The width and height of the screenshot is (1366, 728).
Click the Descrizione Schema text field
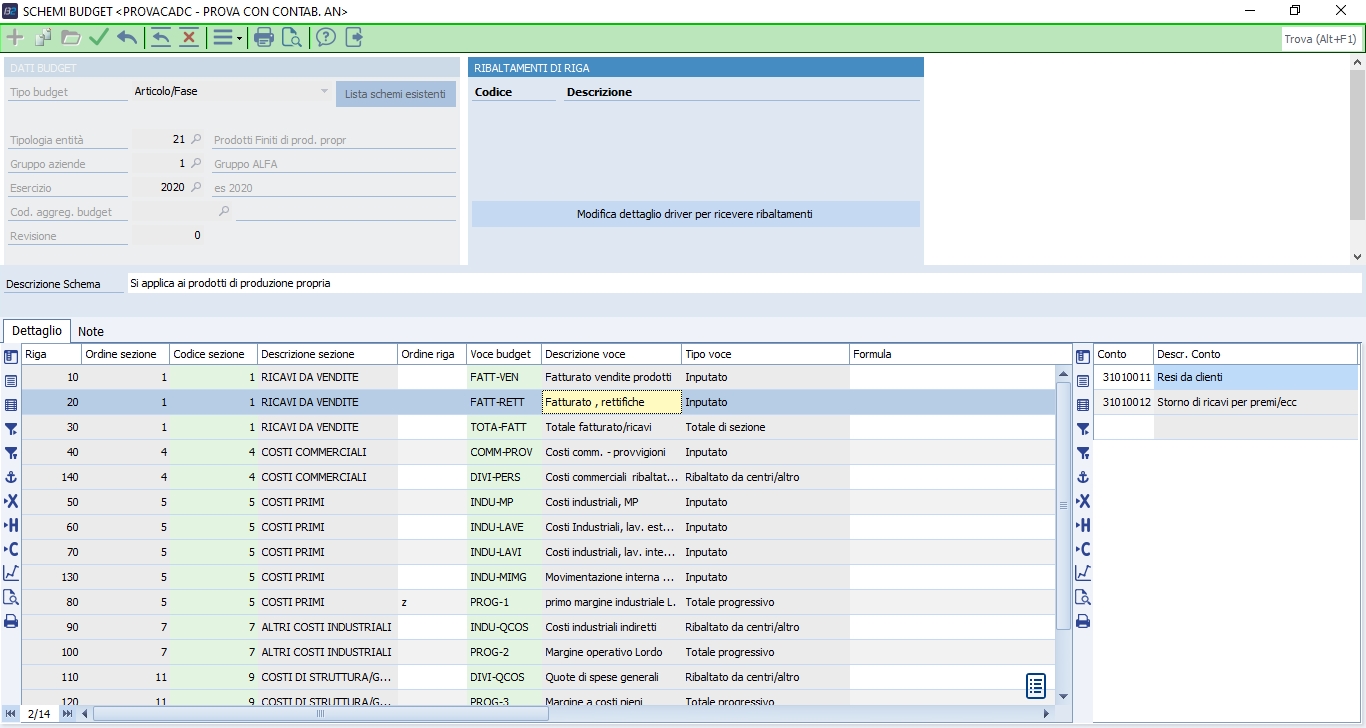tap(744, 283)
